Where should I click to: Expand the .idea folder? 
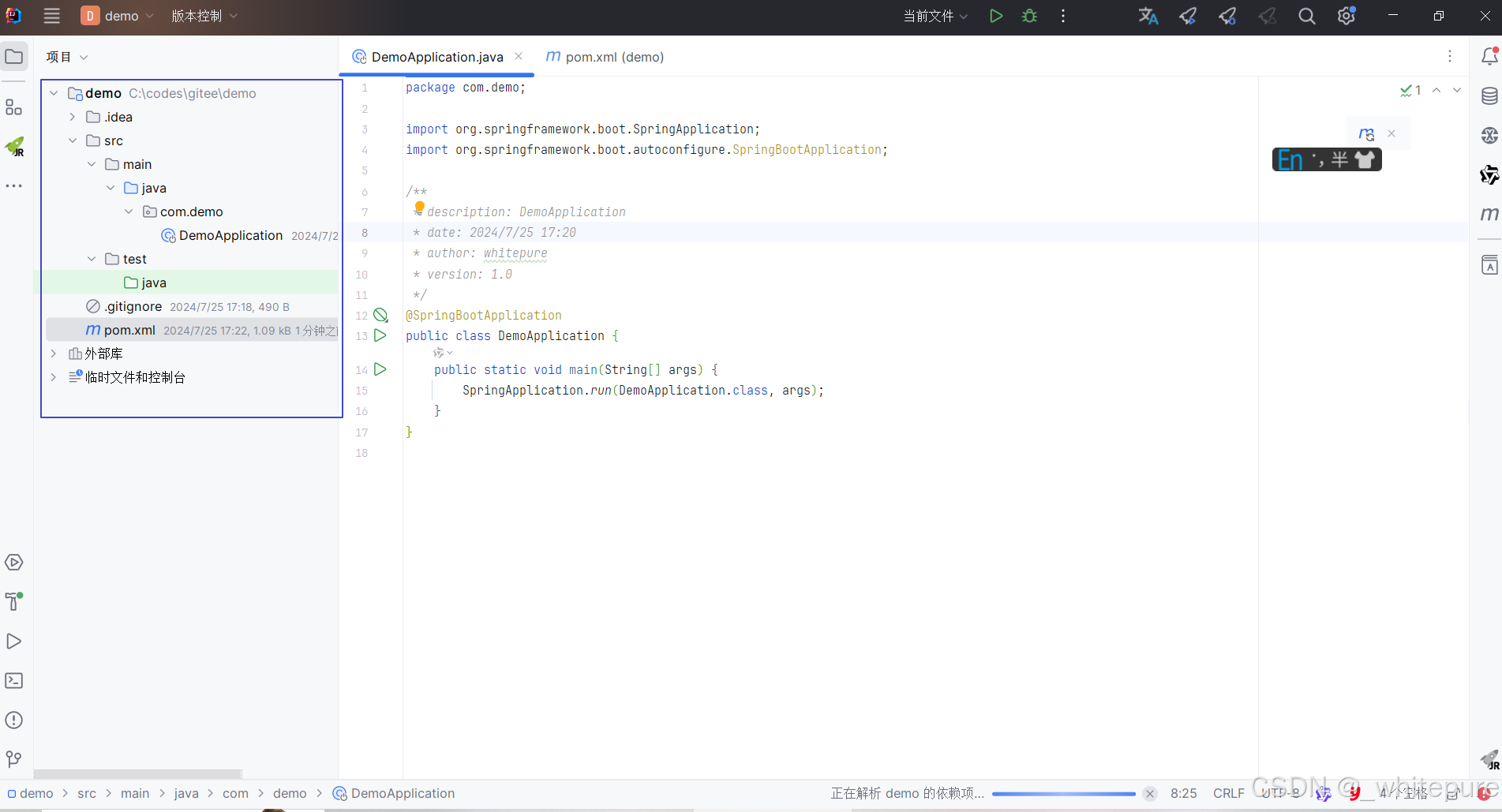pos(73,117)
